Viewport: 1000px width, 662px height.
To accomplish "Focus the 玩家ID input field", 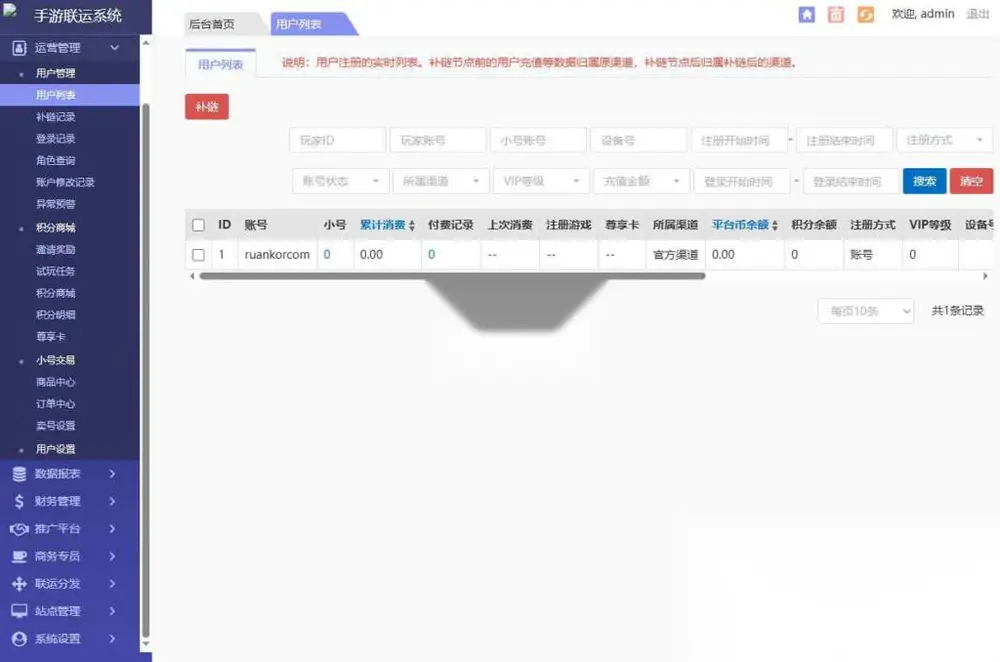I will coord(337,140).
